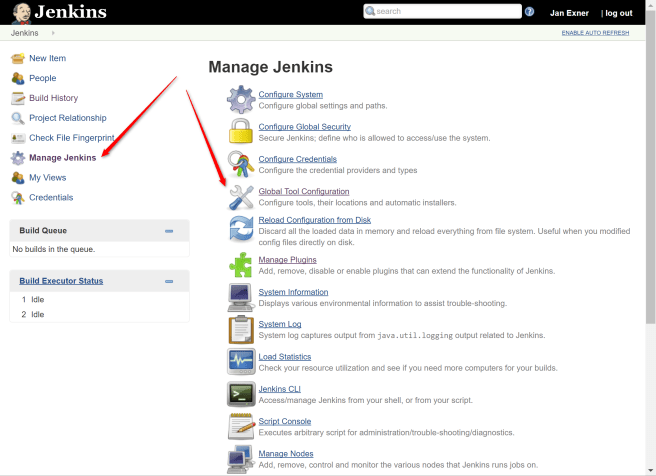
Task: Open the Configure Credentials link
Action: tap(297, 159)
